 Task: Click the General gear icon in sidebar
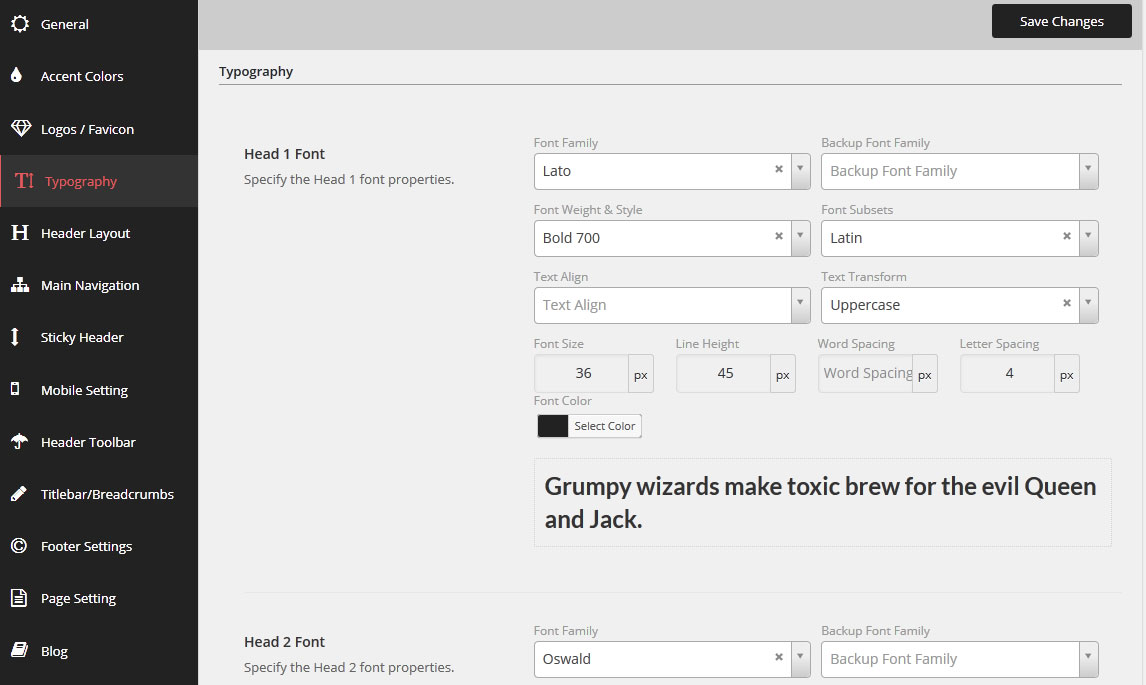(x=19, y=24)
